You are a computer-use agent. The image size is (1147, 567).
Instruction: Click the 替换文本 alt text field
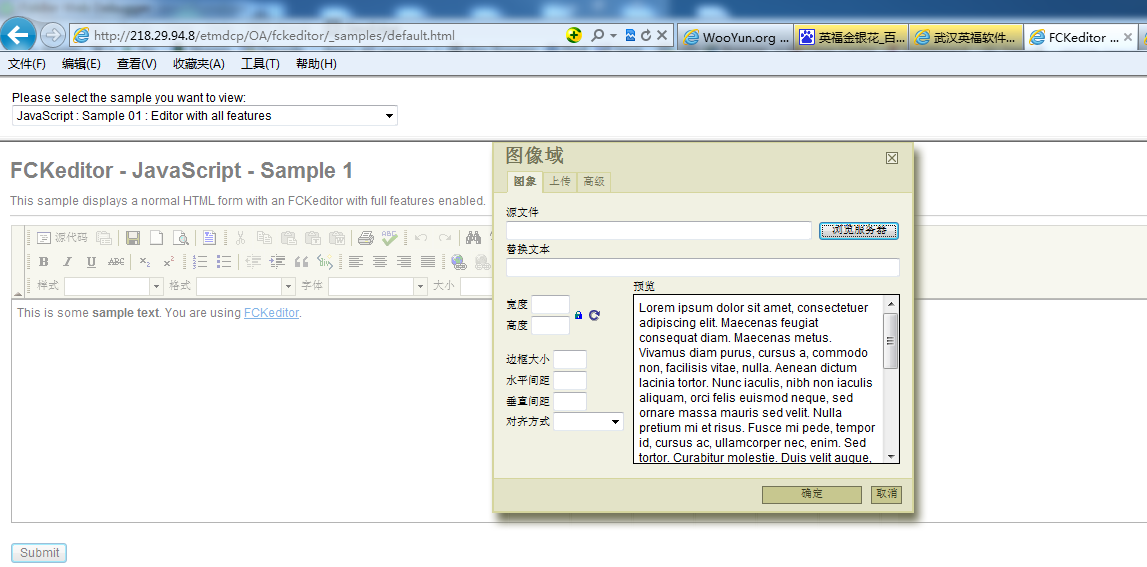tap(703, 267)
